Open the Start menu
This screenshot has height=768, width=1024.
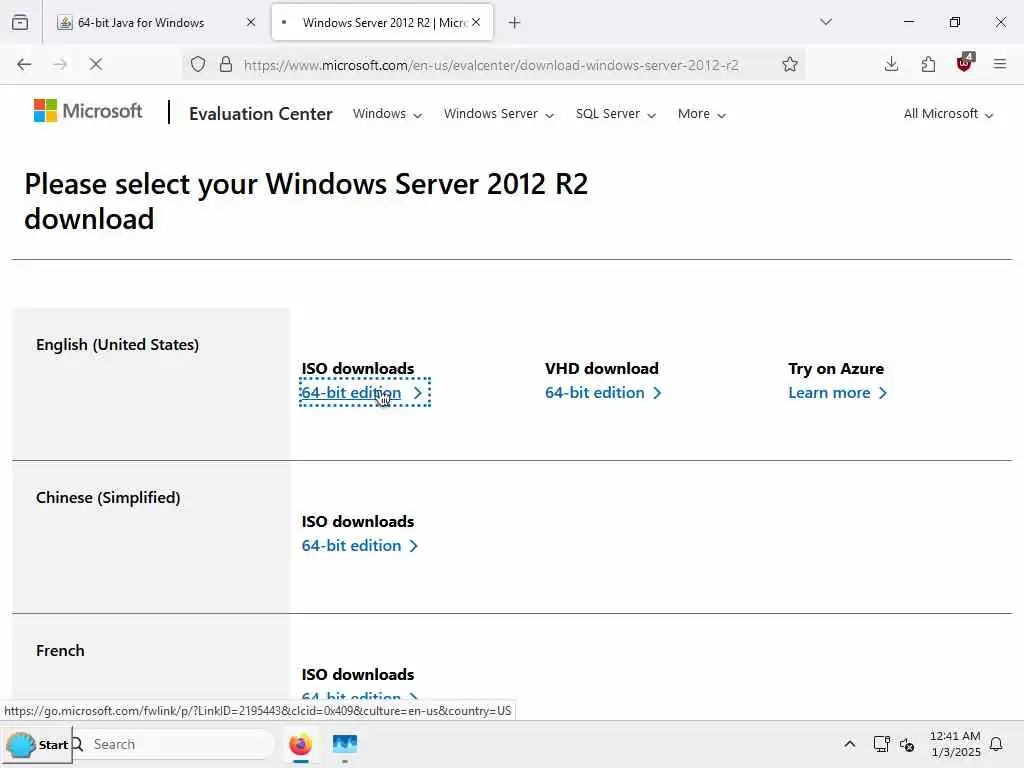click(x=38, y=744)
